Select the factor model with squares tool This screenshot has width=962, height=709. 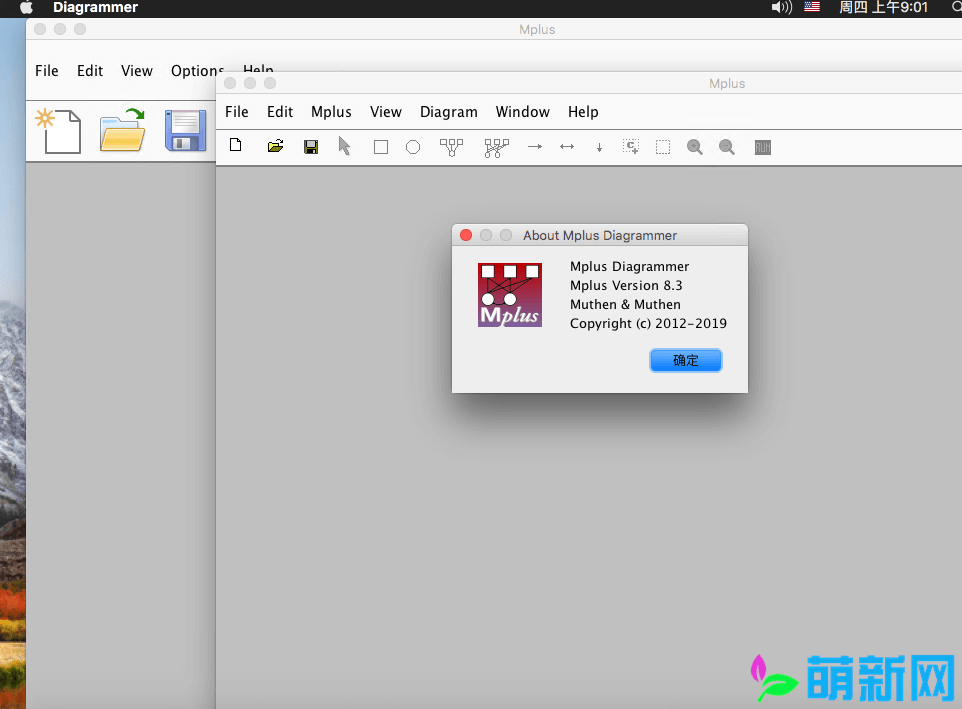[452, 147]
